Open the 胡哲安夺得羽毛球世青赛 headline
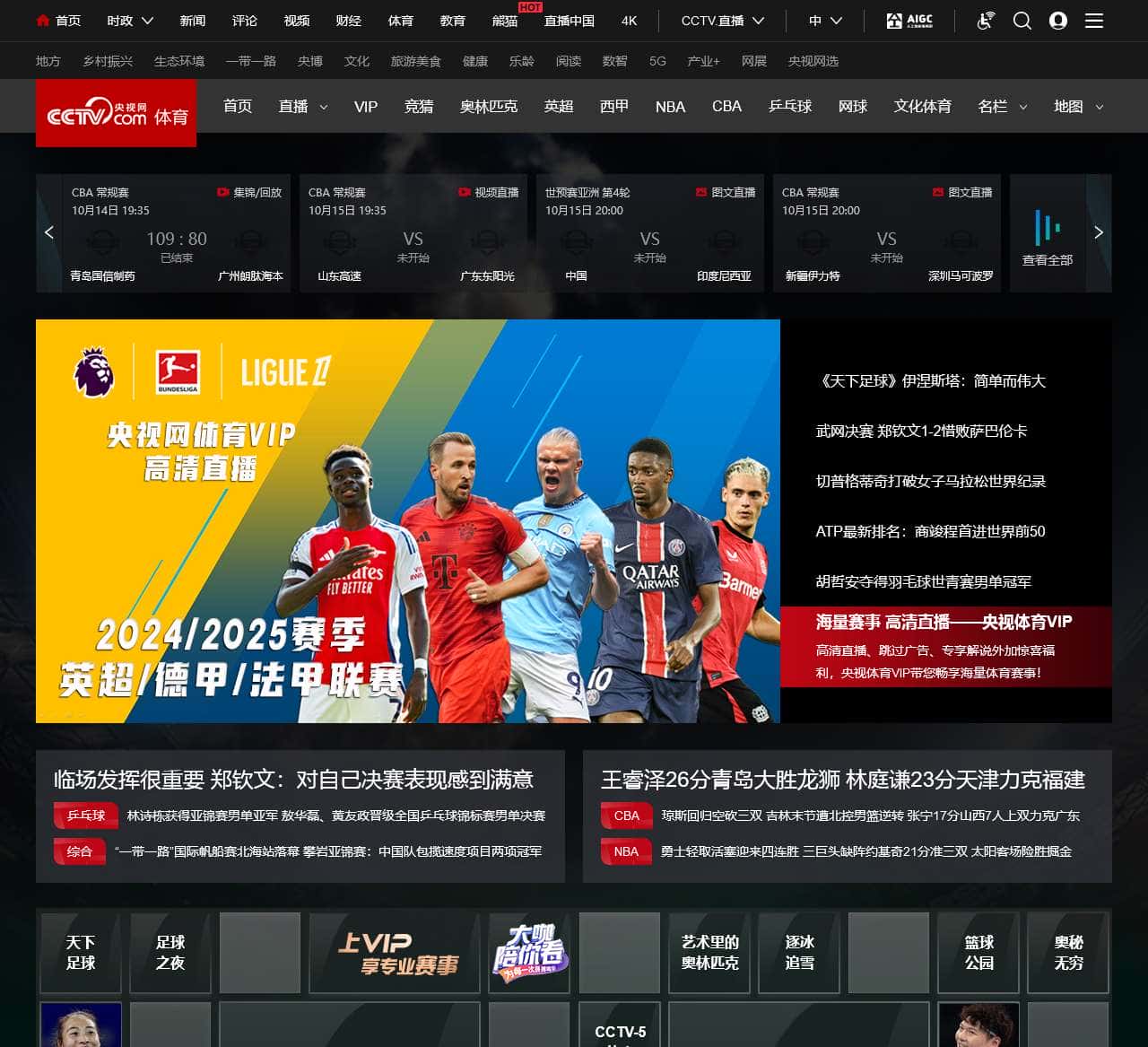The height and width of the screenshot is (1047, 1148). [924, 582]
